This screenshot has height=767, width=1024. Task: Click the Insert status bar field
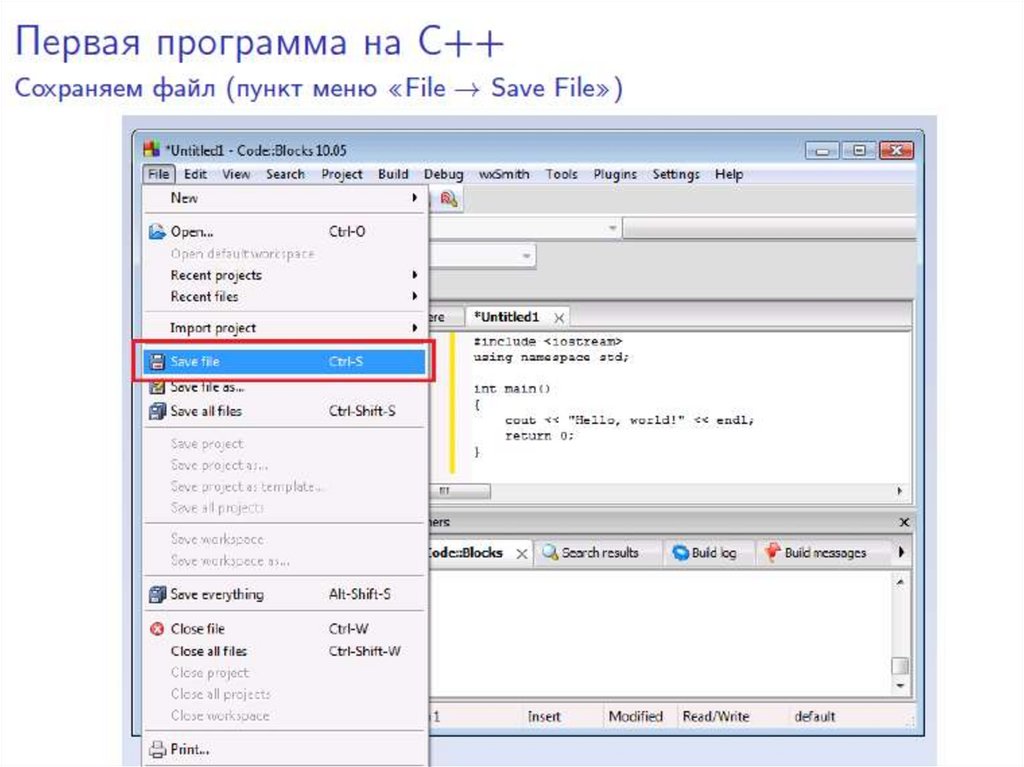point(544,717)
